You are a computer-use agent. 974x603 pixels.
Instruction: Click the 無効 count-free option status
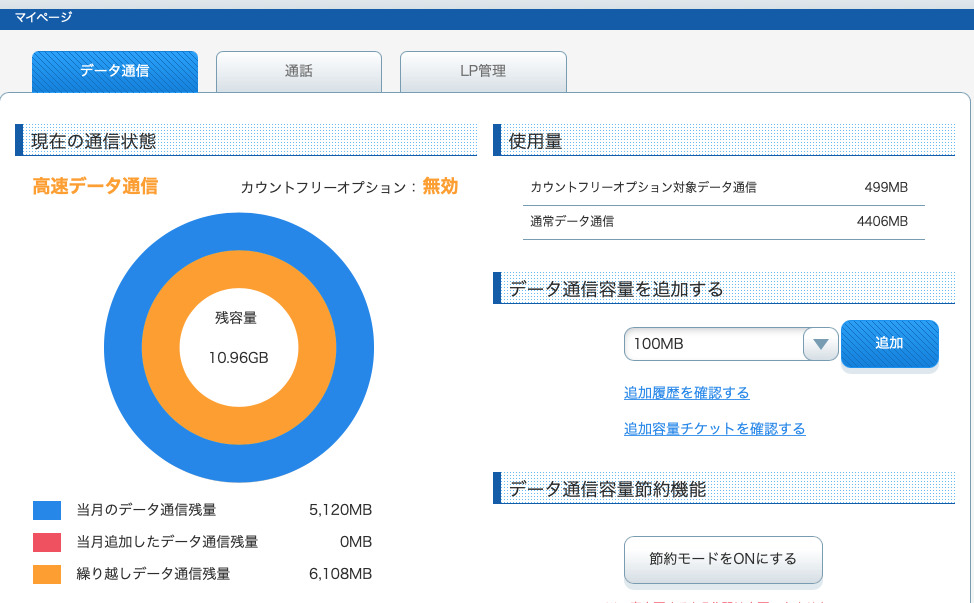pos(440,187)
